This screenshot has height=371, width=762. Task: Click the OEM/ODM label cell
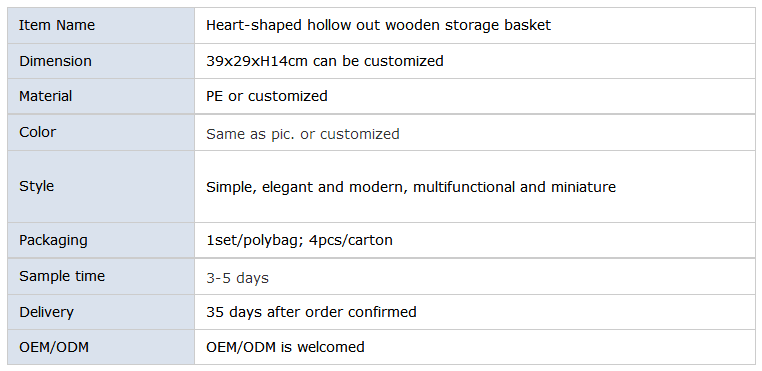pyautogui.click(x=101, y=347)
